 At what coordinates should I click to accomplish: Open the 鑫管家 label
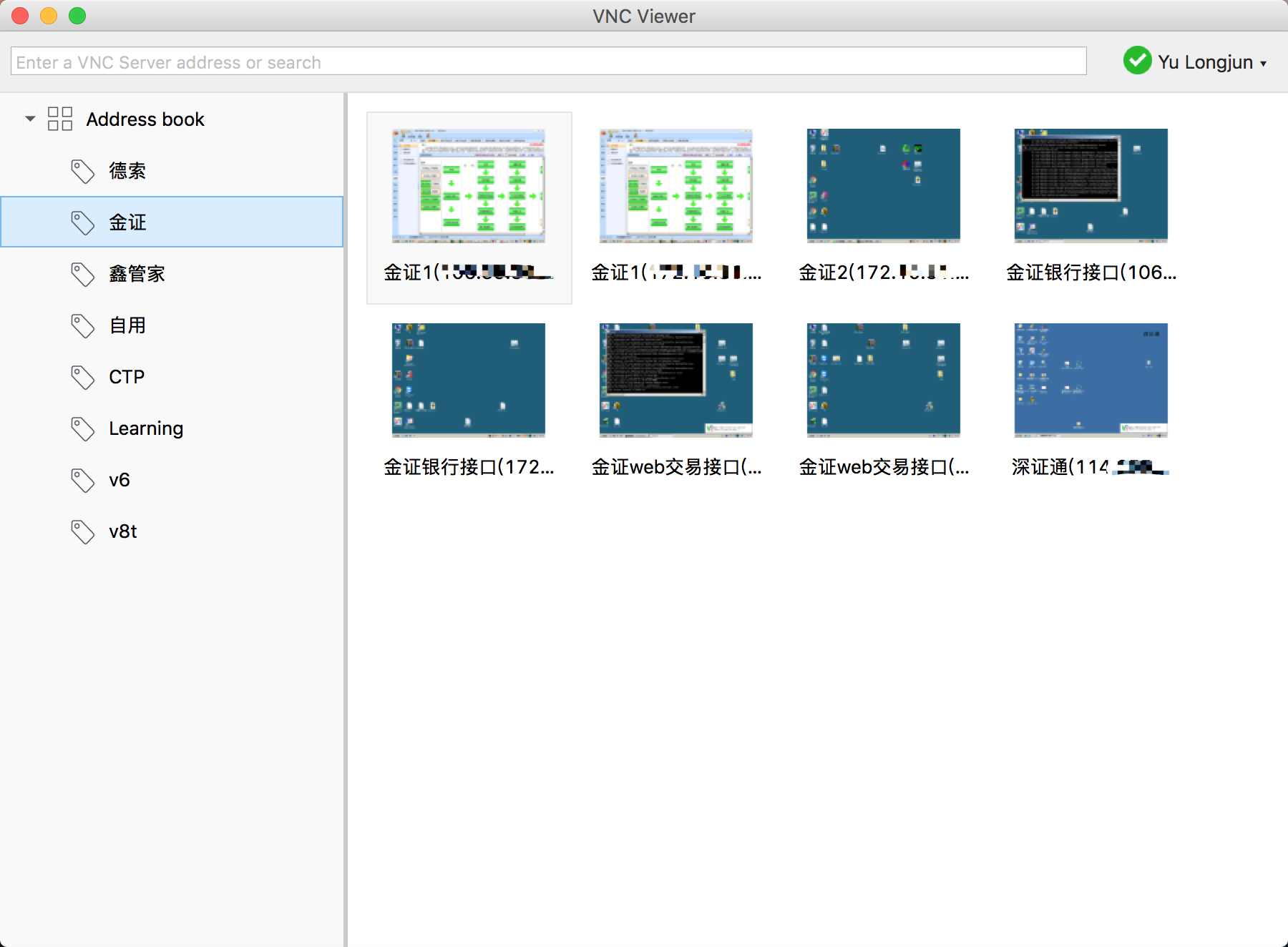[x=137, y=274]
